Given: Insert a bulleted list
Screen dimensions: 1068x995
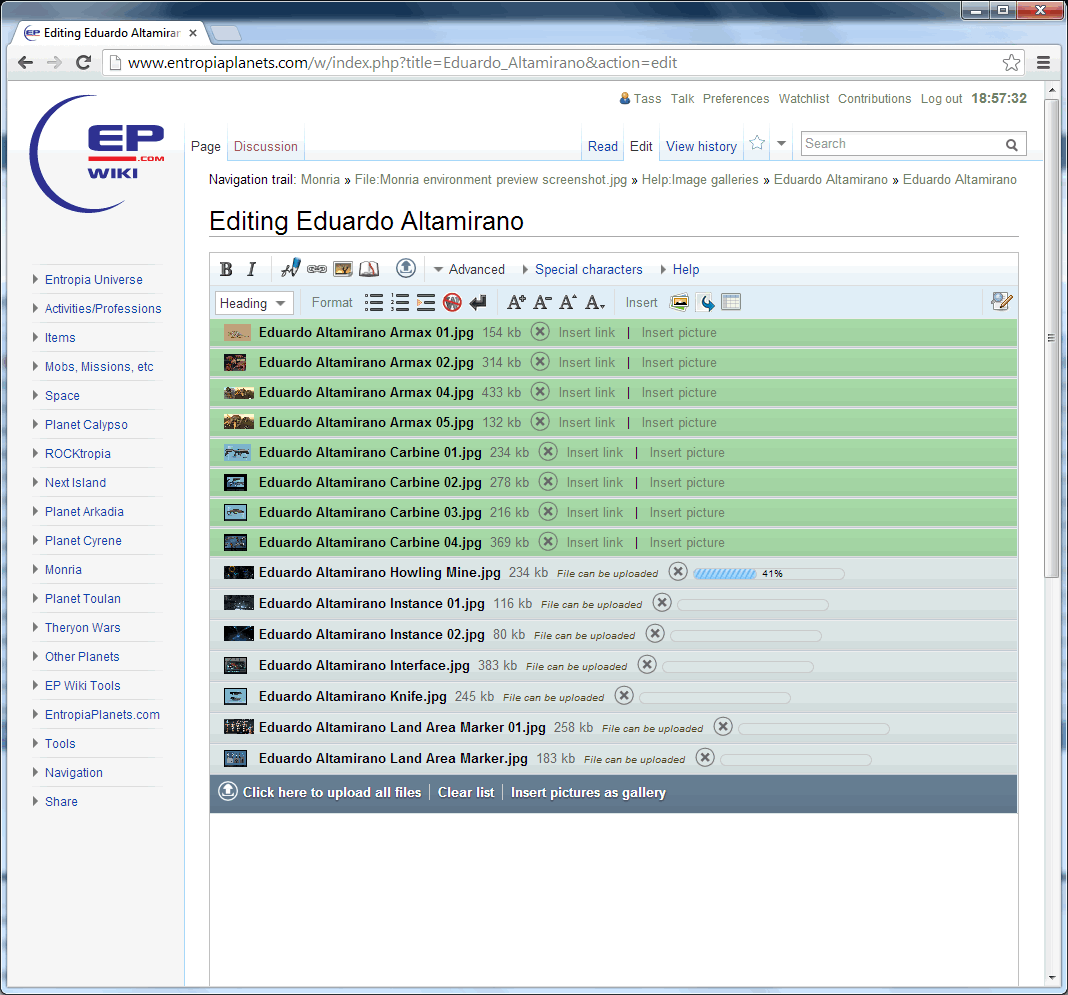Looking at the screenshot, I should point(374,303).
